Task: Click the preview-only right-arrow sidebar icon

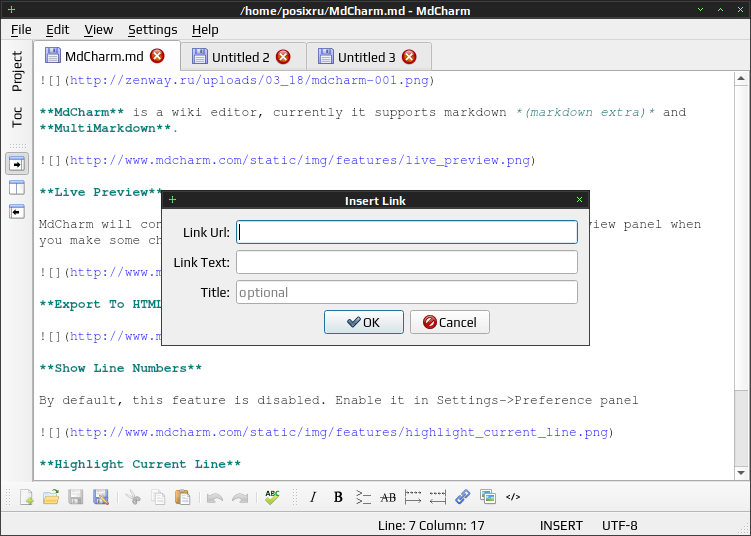Action: point(17,164)
